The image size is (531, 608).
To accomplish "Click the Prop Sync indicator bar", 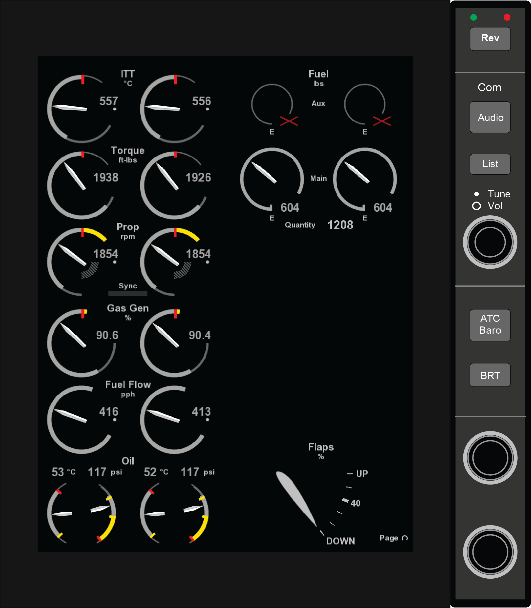I will pyautogui.click(x=128, y=294).
